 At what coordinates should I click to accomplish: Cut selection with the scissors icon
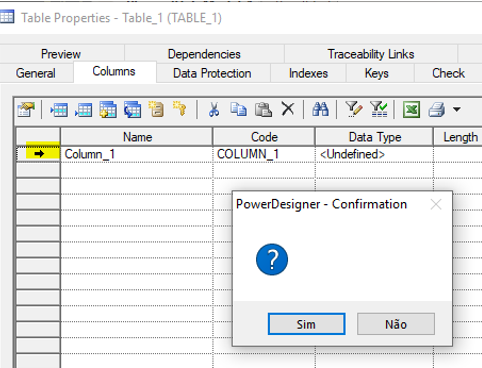(214, 109)
